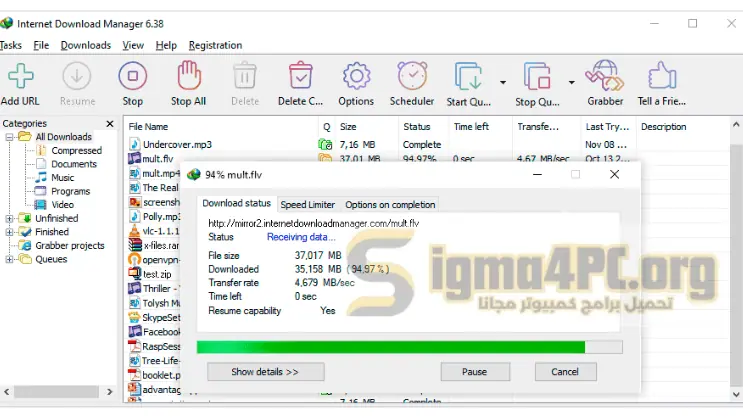Viewport: 743px width, 418px height.
Task: Stop the current download via Stop icon
Action: 133,76
